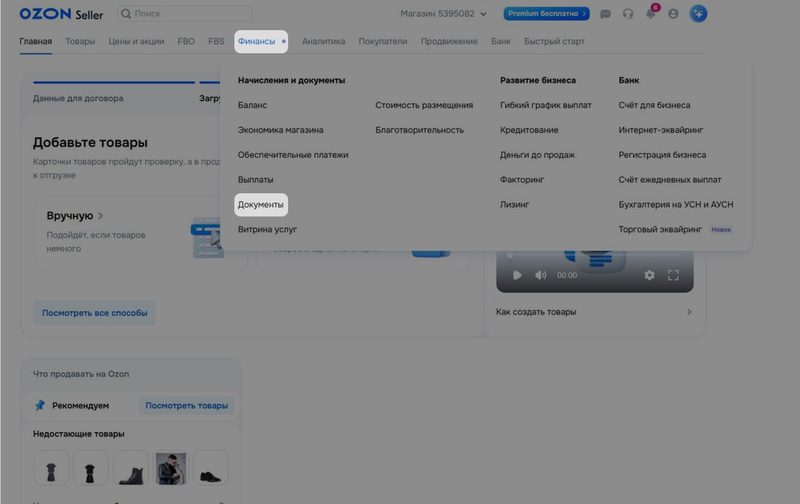Open the Цены и акции tab

point(136,41)
